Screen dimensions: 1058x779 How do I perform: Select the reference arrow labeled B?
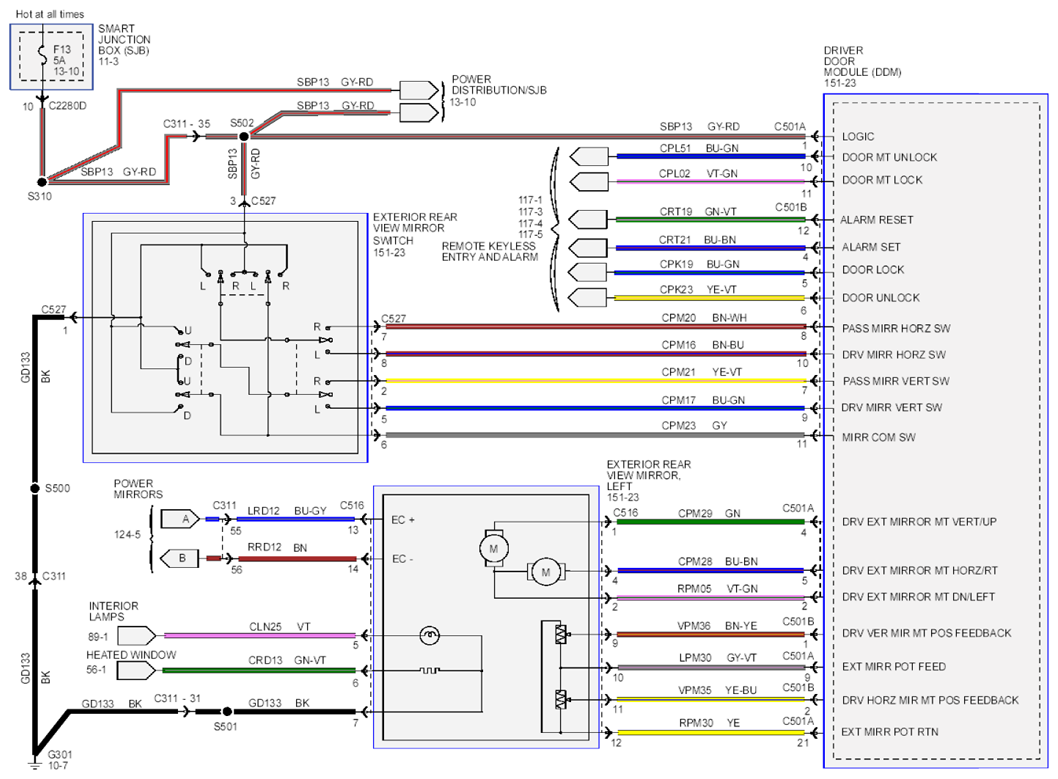tap(181, 558)
